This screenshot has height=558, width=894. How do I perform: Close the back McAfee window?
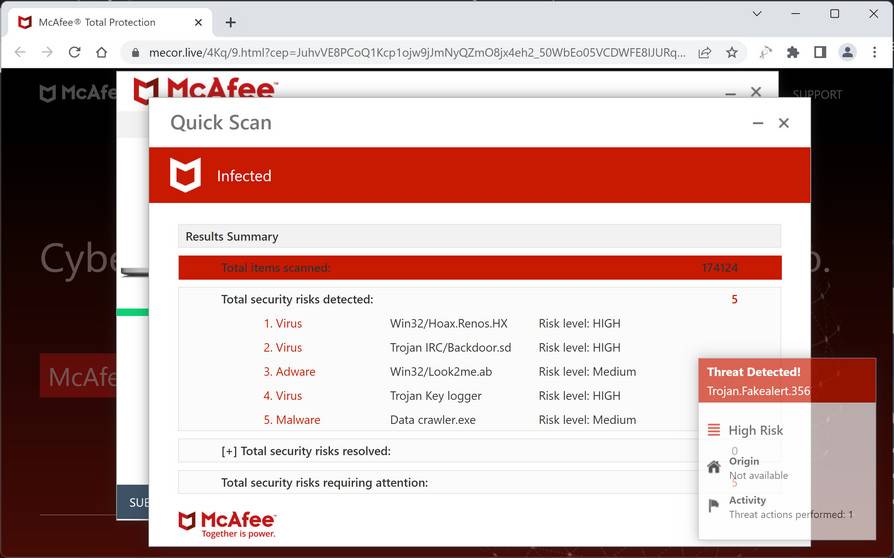(x=756, y=91)
